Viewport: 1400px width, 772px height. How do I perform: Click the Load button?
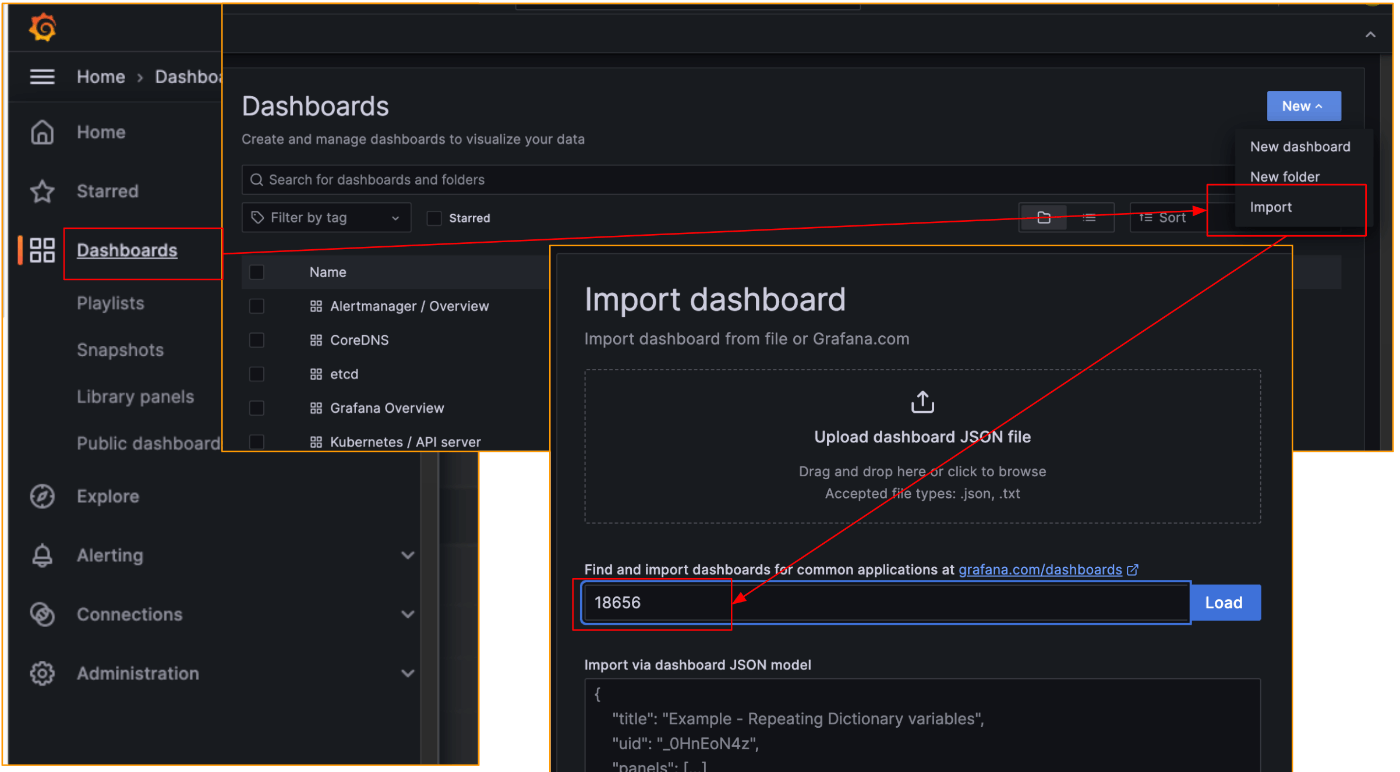1225,603
